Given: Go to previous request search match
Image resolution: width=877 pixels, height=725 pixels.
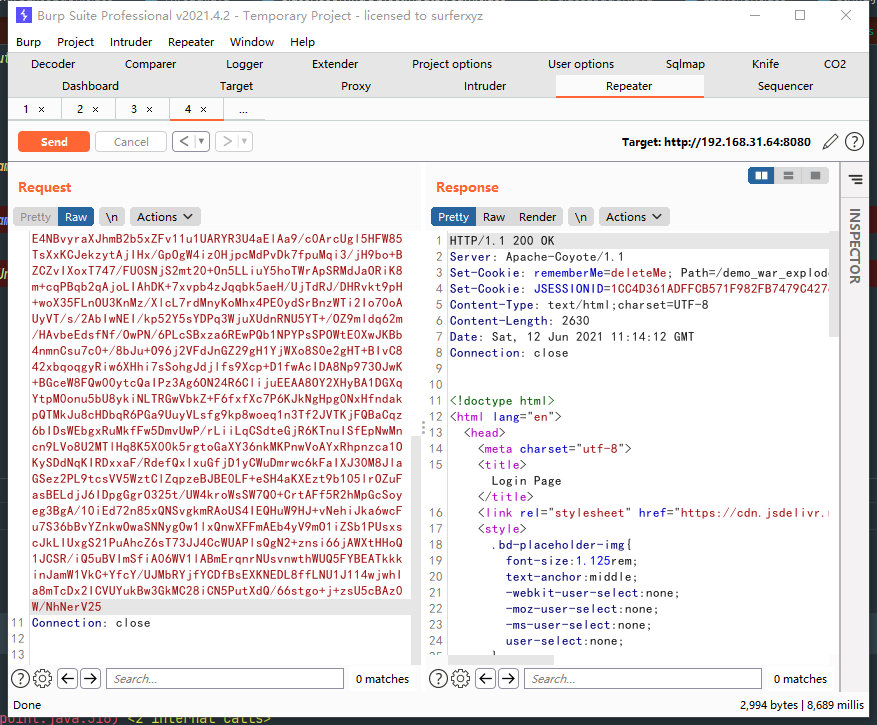Looking at the screenshot, I should 68,679.
